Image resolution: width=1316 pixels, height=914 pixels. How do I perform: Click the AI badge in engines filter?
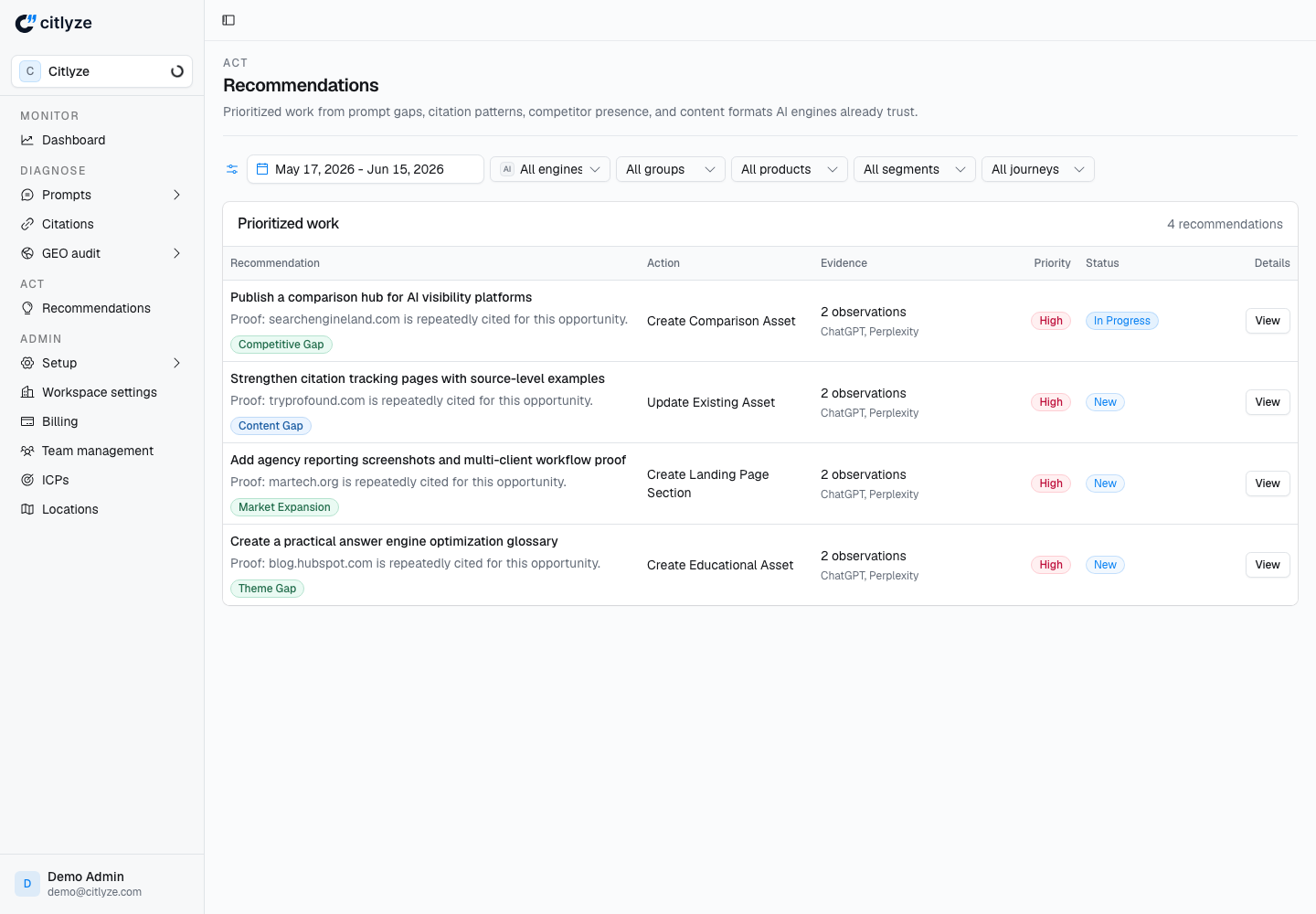pos(507,169)
